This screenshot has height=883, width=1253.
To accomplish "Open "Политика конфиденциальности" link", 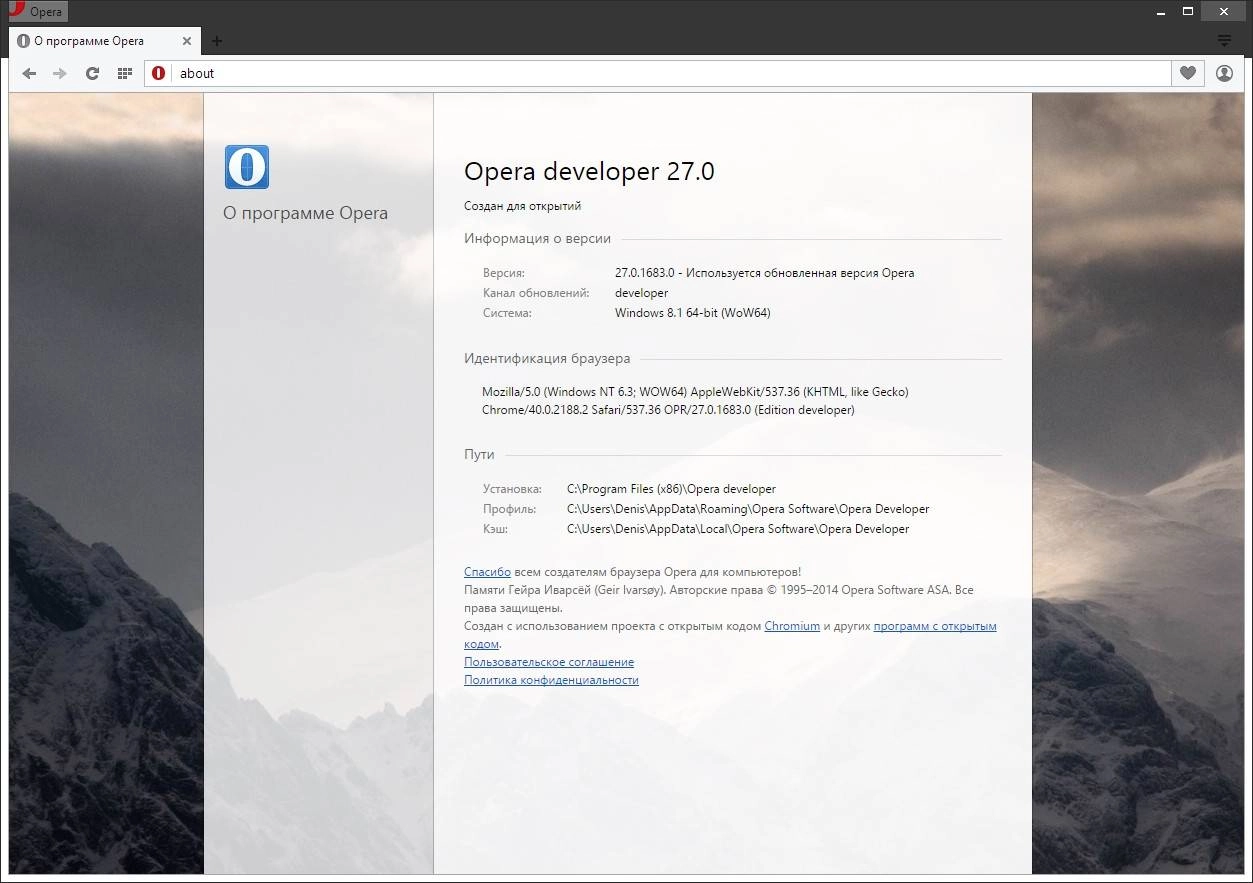I will (x=551, y=680).
